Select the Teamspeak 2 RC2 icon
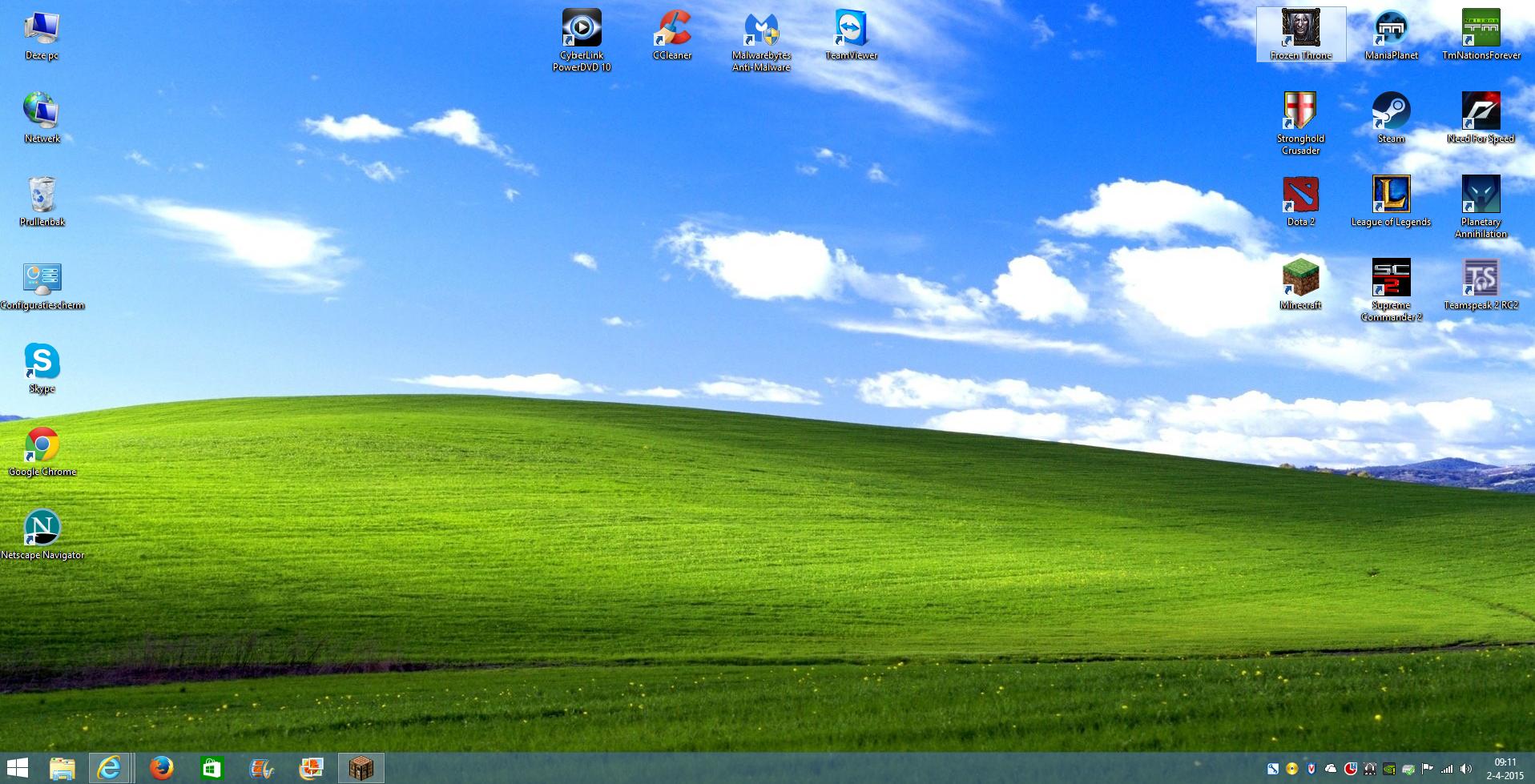The width and height of the screenshot is (1535, 784). (1481, 286)
